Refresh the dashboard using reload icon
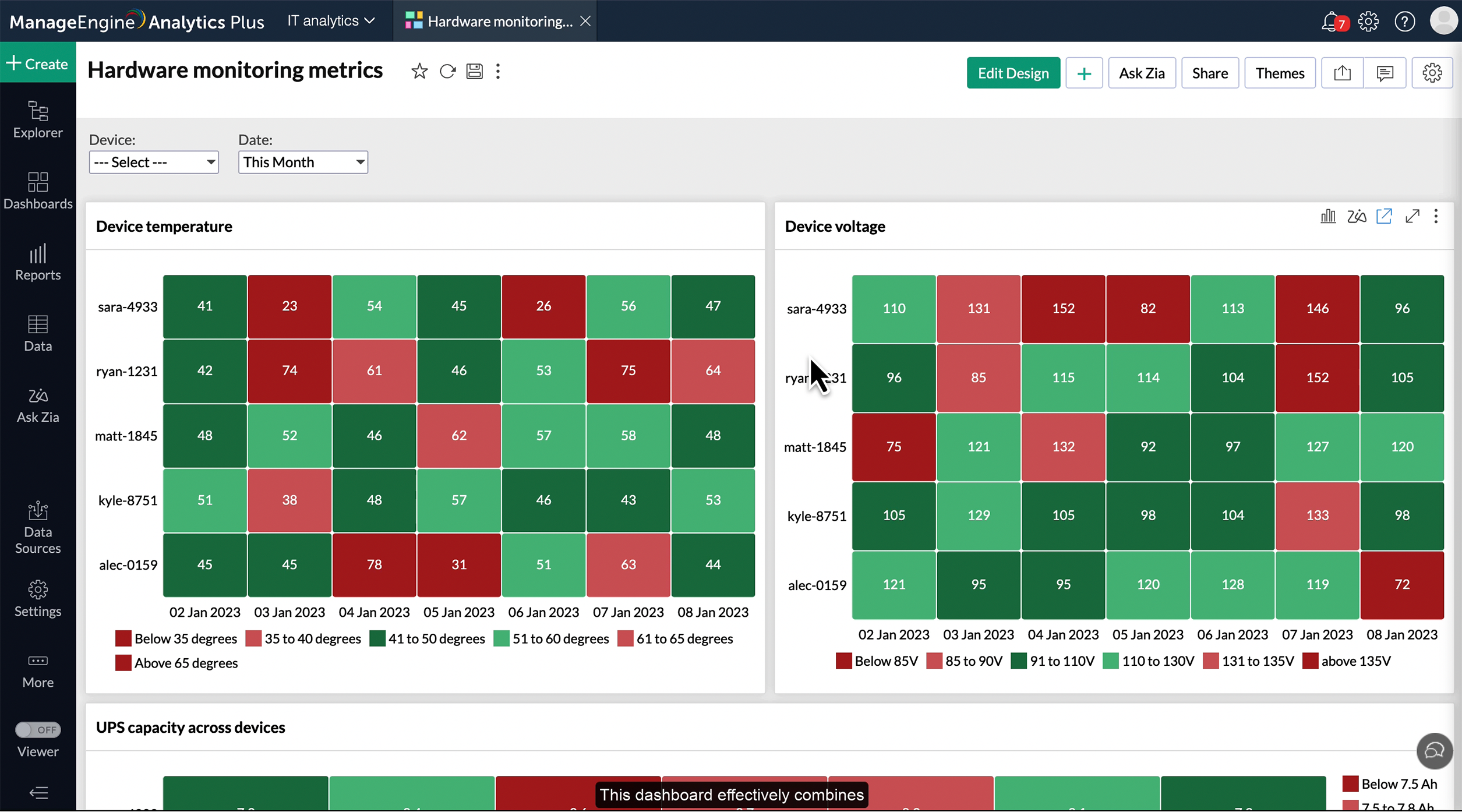 click(447, 72)
